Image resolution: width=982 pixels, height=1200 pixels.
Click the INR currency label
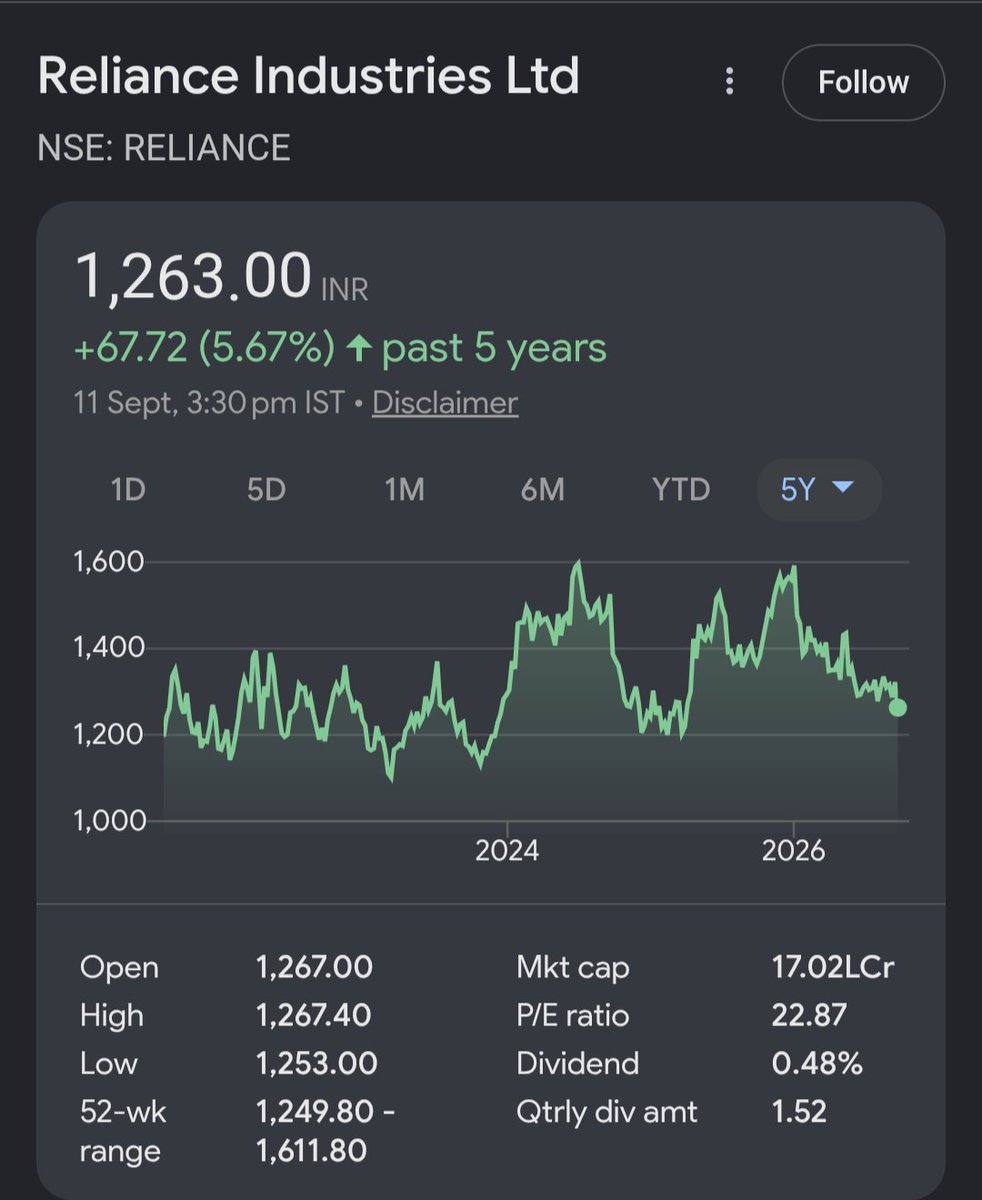click(x=345, y=290)
